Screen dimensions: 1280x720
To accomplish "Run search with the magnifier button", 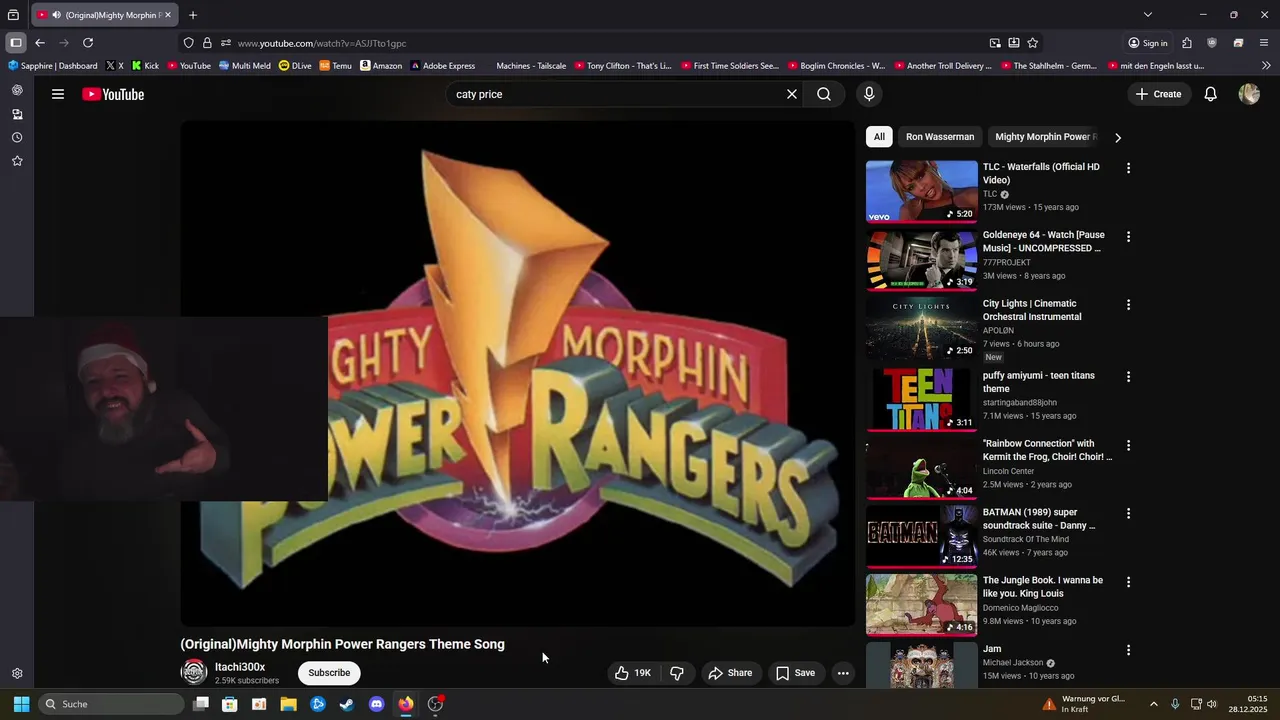I will [824, 94].
